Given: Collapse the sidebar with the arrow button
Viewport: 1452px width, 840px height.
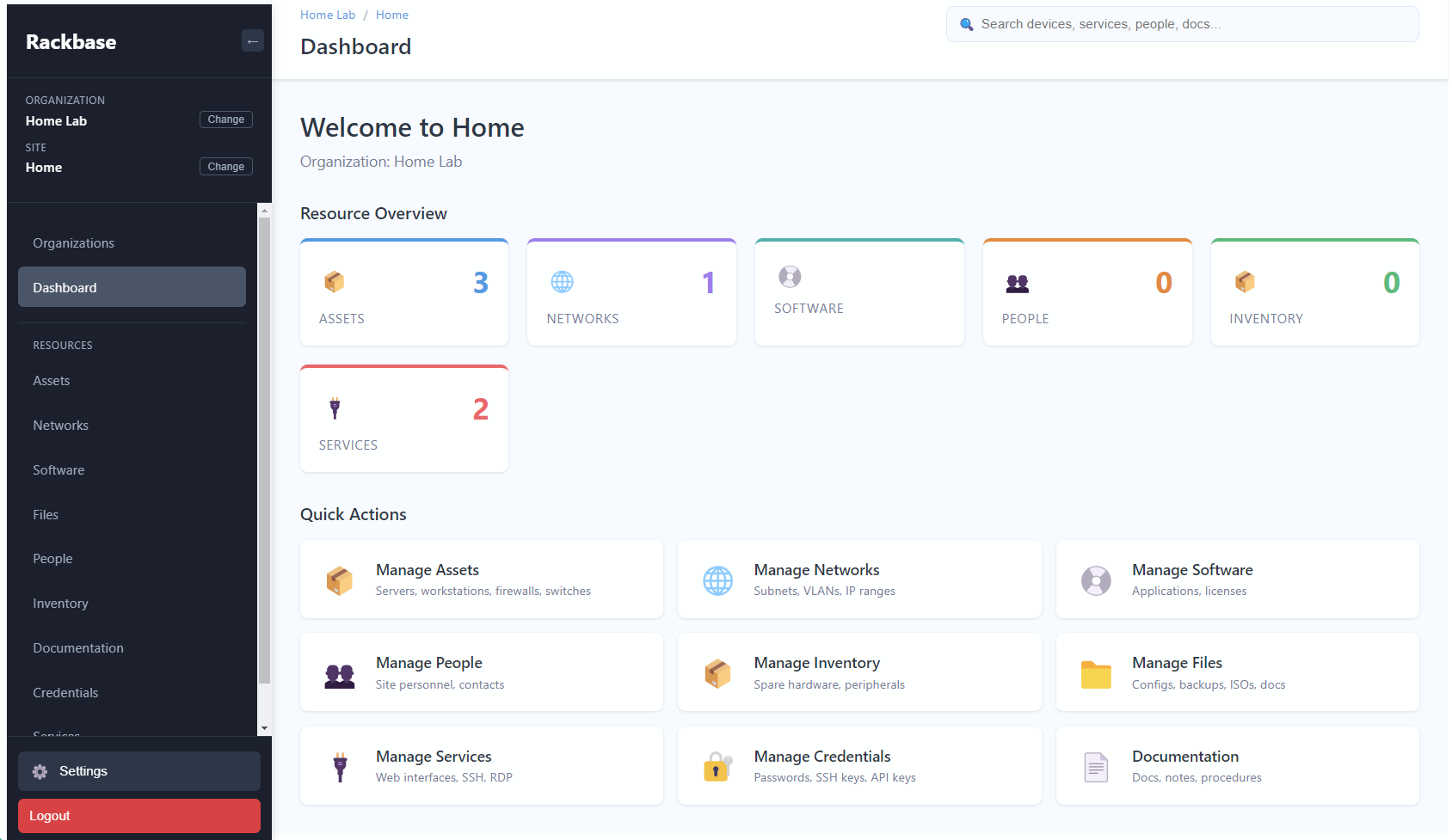Looking at the screenshot, I should [253, 41].
